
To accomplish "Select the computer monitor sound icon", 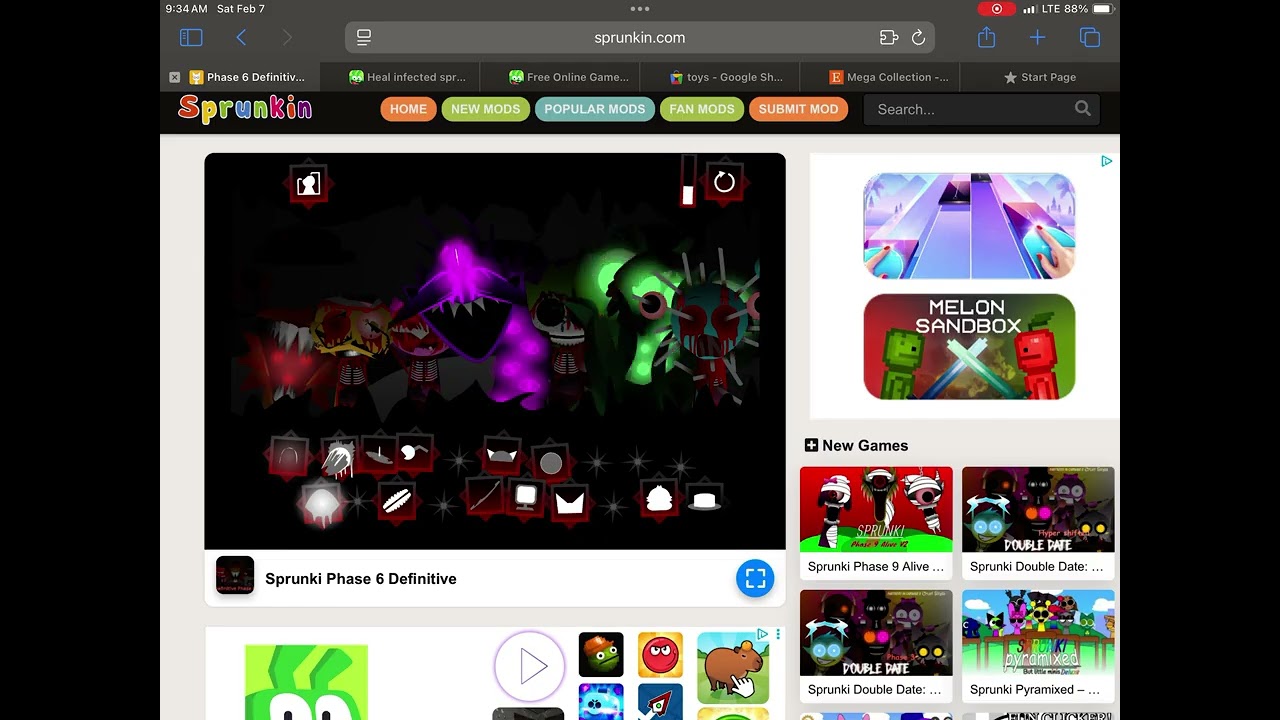I will [x=526, y=496].
